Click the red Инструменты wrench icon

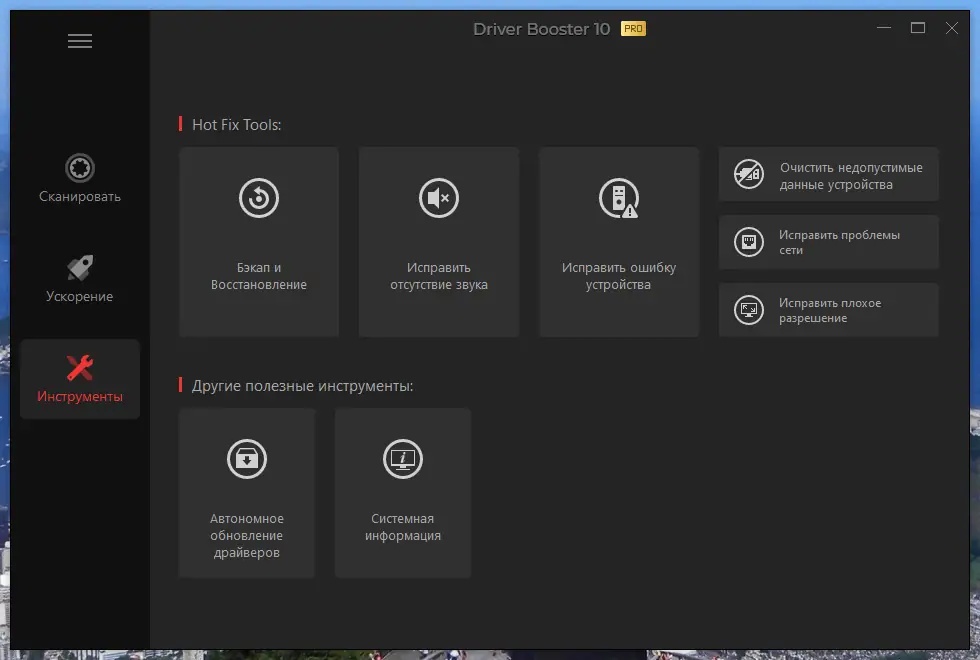80,368
